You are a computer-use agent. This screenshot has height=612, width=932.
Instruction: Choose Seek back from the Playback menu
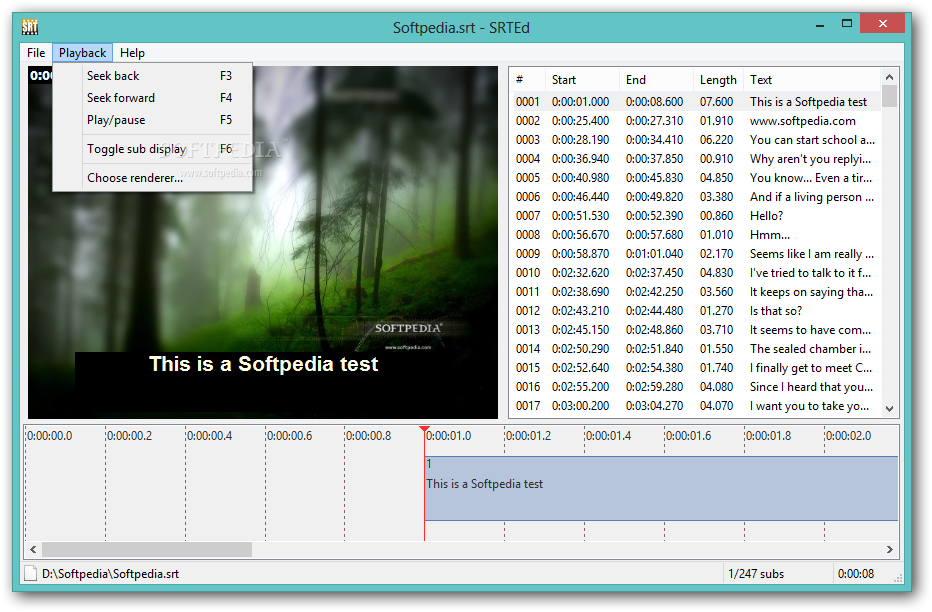153,76
